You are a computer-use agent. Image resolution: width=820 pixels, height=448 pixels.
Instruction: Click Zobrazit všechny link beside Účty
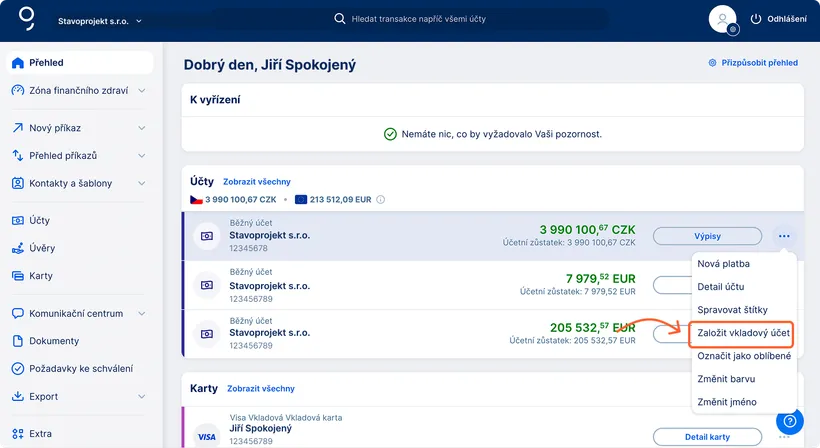pyautogui.click(x=257, y=182)
